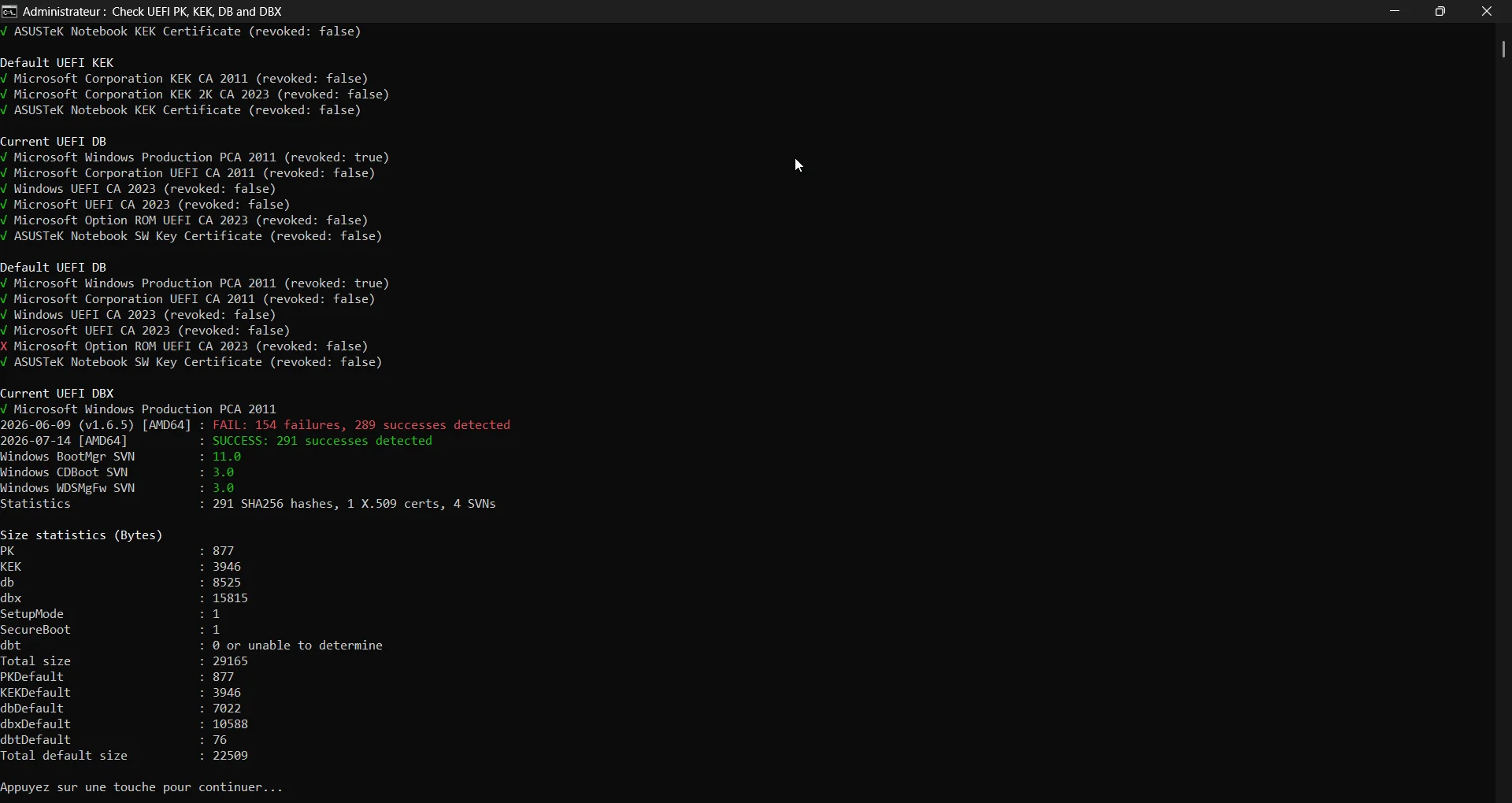Click the 'Default UEFI DB' heading

(x=54, y=268)
